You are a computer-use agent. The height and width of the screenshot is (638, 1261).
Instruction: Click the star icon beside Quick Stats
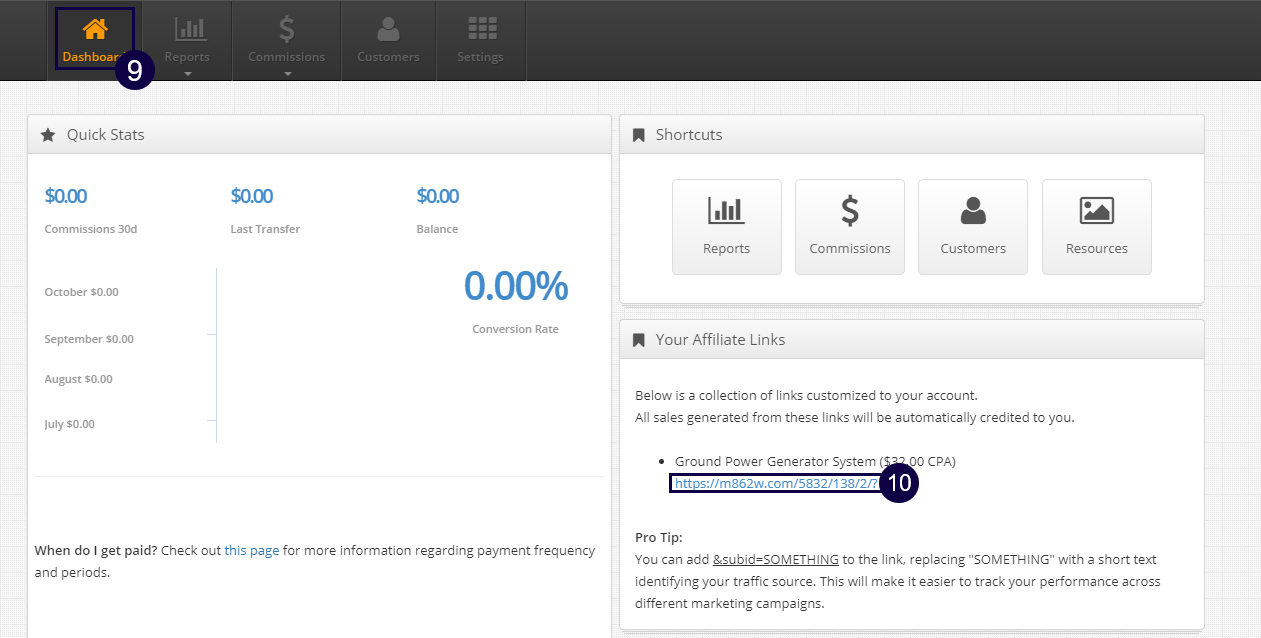48,135
